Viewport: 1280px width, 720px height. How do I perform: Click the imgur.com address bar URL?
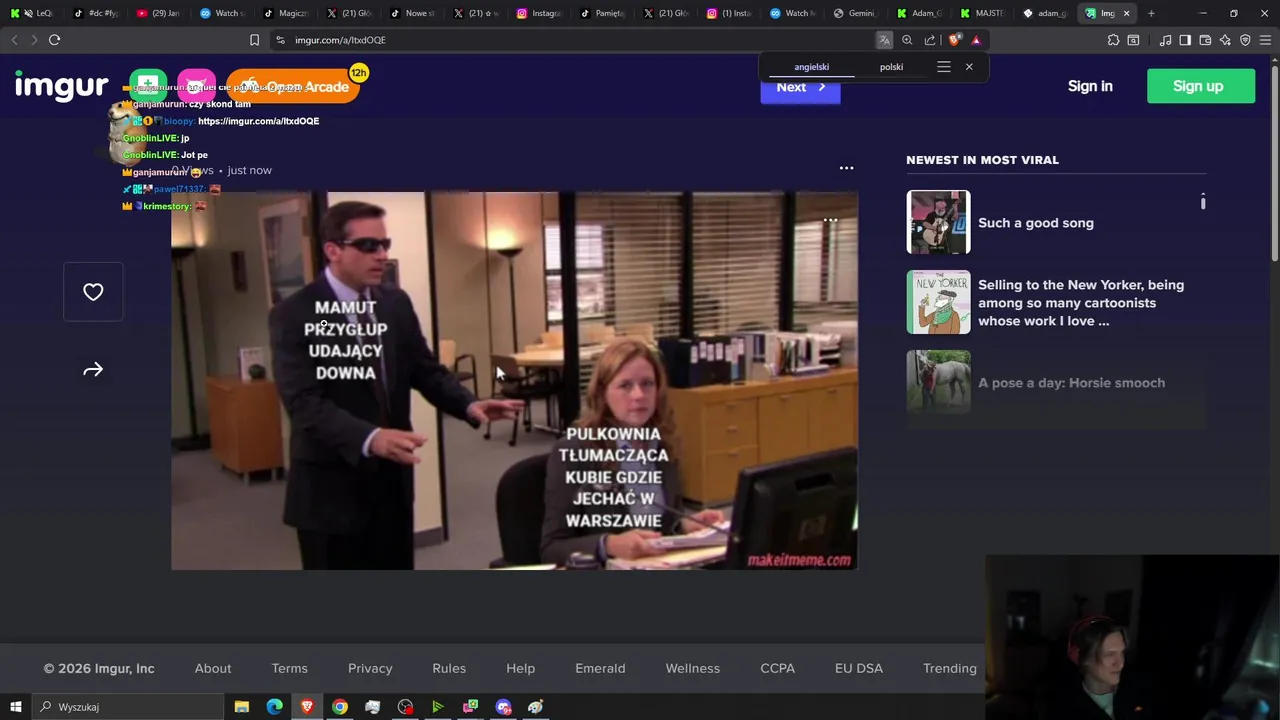click(340, 40)
